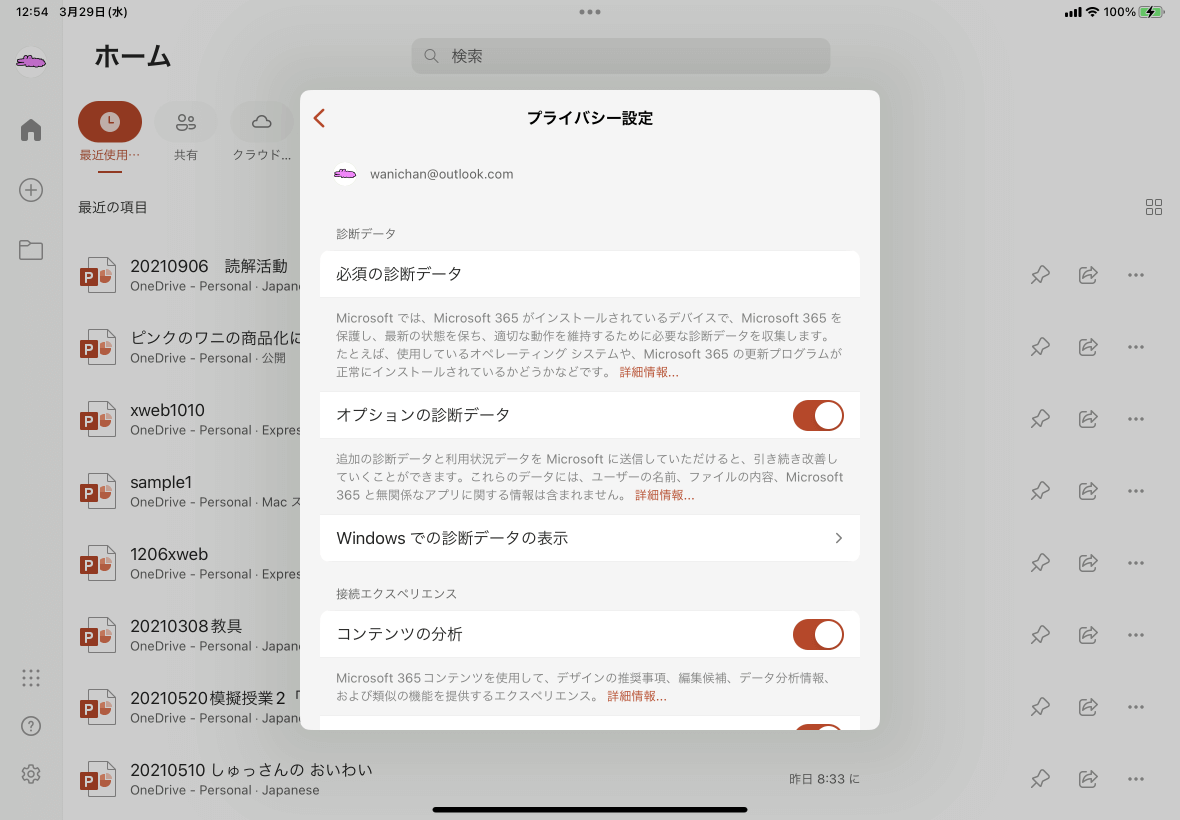This screenshot has width=1180, height=820.
Task: Open more options for xweb1010
Action: click(x=1136, y=419)
